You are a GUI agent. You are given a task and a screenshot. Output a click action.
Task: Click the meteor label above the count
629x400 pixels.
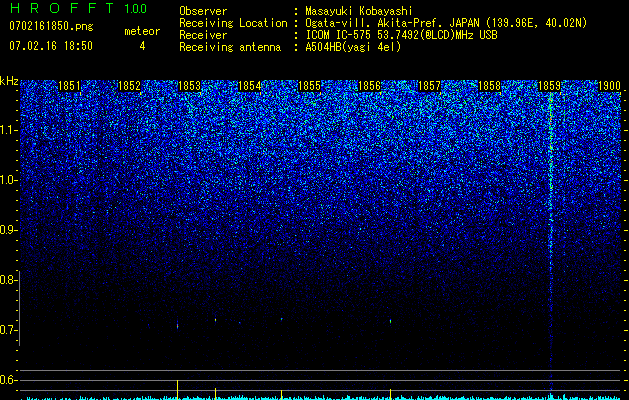(142, 31)
